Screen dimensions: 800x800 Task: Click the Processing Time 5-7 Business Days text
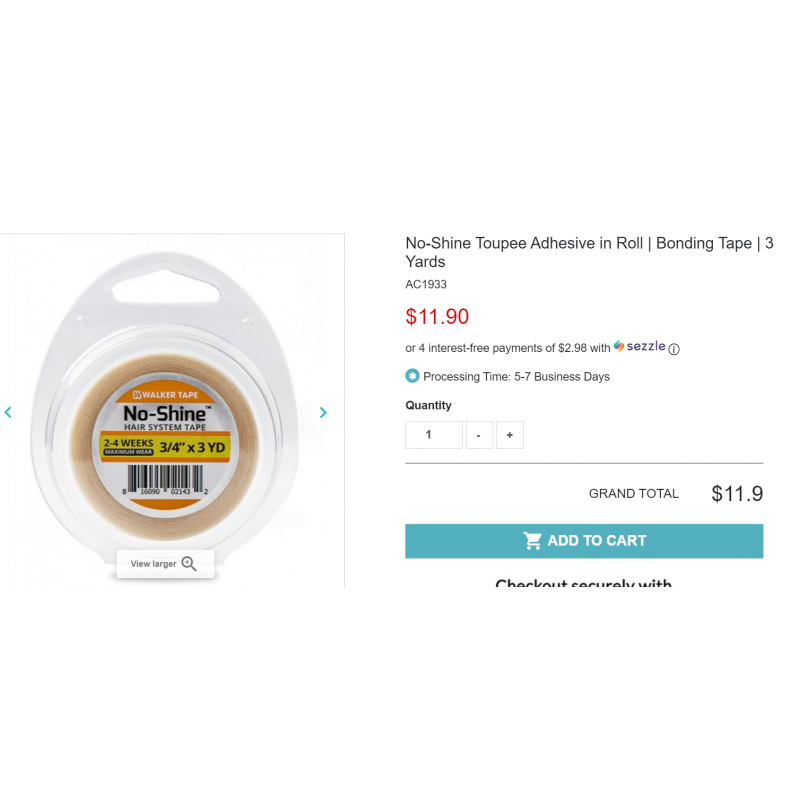point(516,377)
